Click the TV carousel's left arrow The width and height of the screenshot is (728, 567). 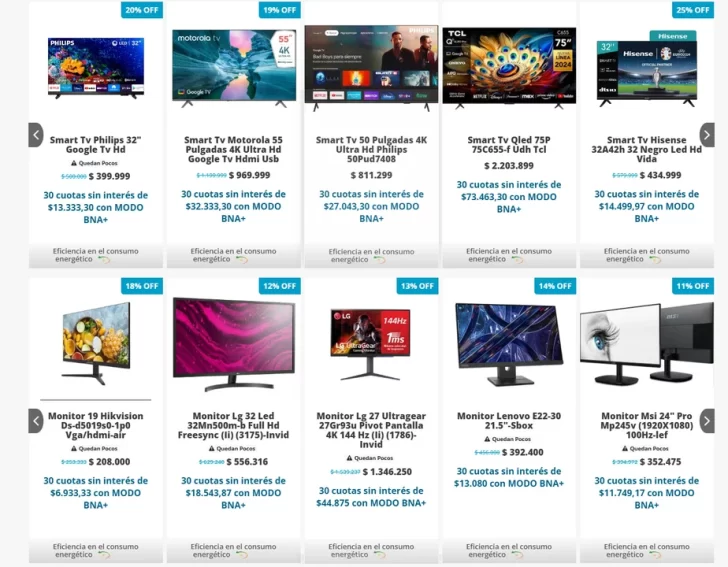point(36,135)
